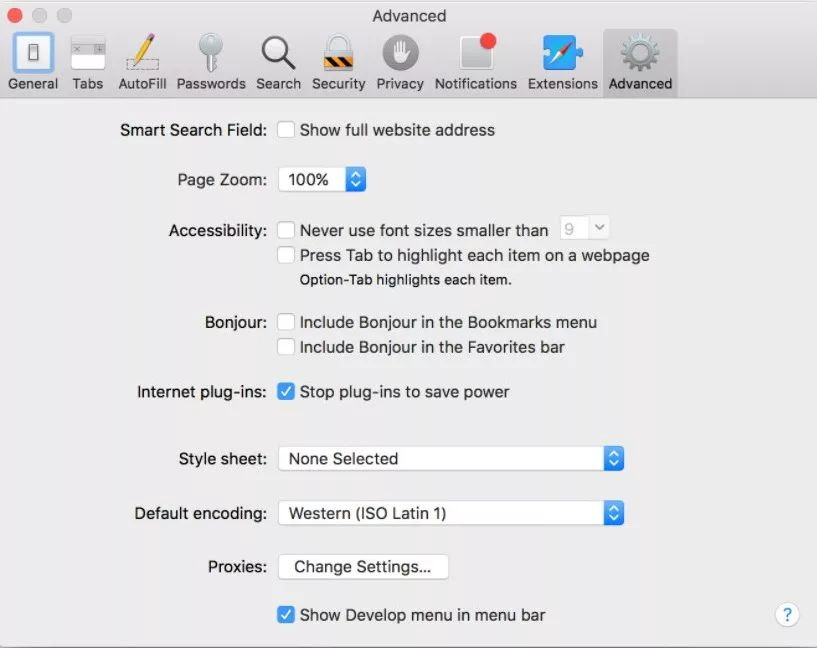This screenshot has height=648, width=817.
Task: Click the 'Accessibility:' label
Action: [x=218, y=230]
